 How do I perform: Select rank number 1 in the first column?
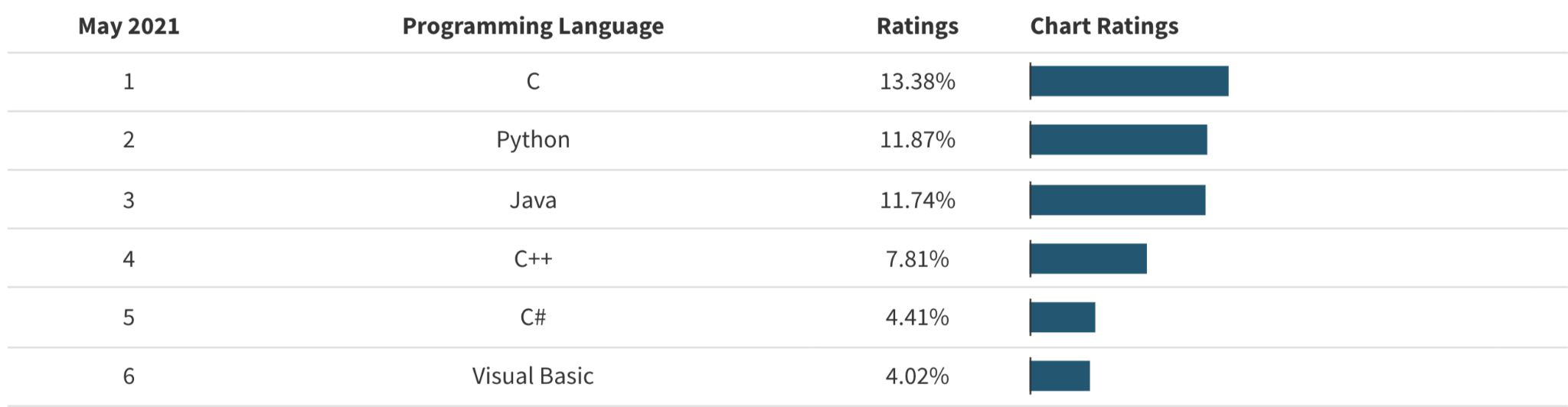tap(129, 81)
